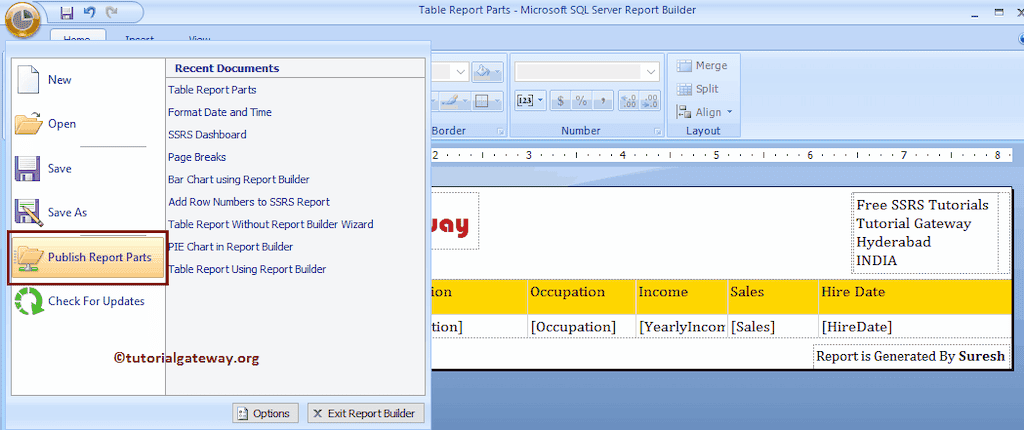1024x430 pixels.
Task: Apply comma thousands separator icon
Action: (x=603, y=101)
